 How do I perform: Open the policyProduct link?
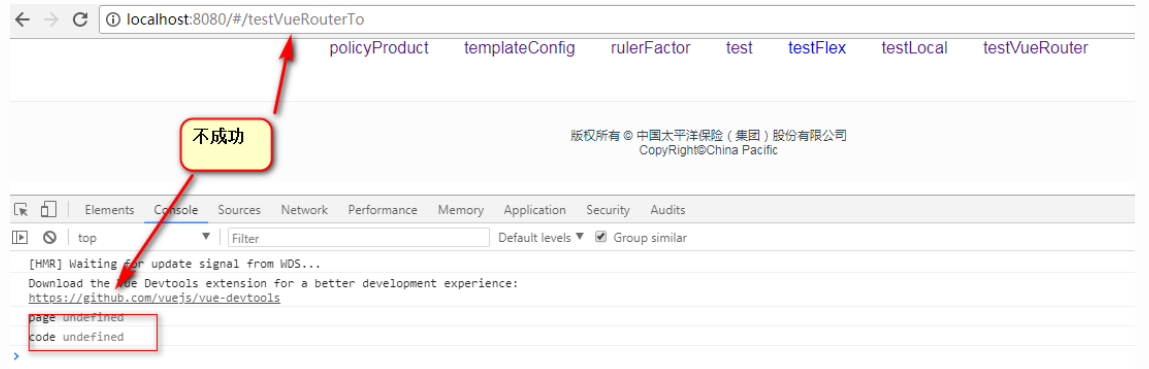[x=379, y=48]
